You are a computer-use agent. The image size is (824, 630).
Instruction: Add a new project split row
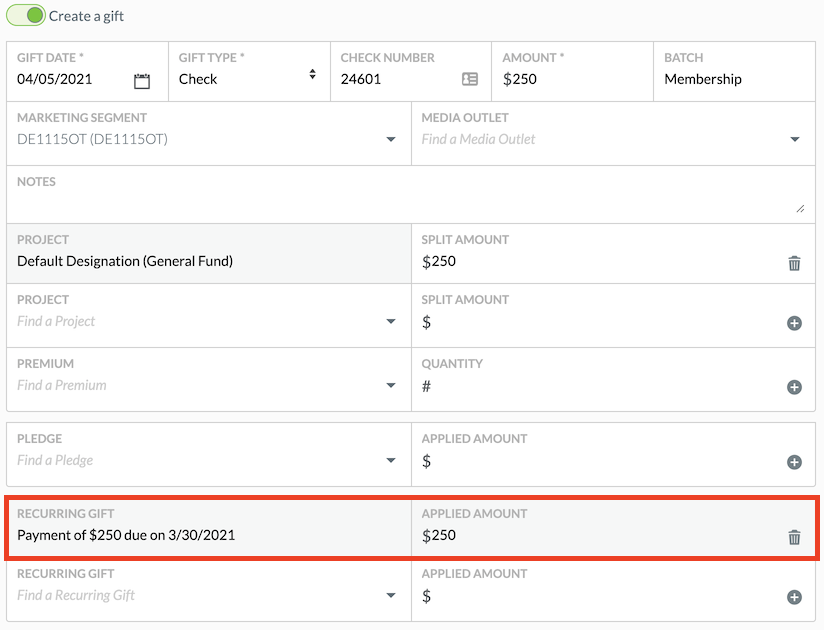pyautogui.click(x=794, y=323)
